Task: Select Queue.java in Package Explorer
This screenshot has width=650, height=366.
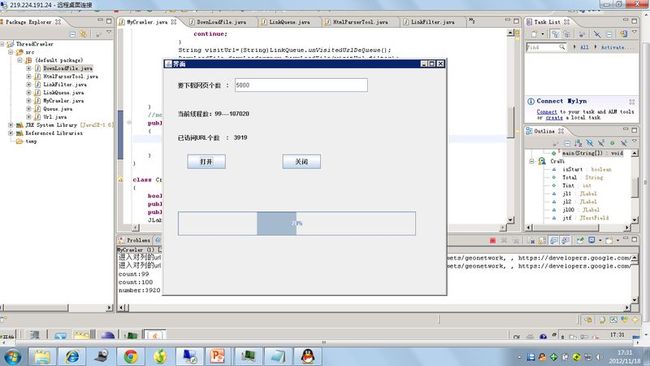Action: [58, 109]
